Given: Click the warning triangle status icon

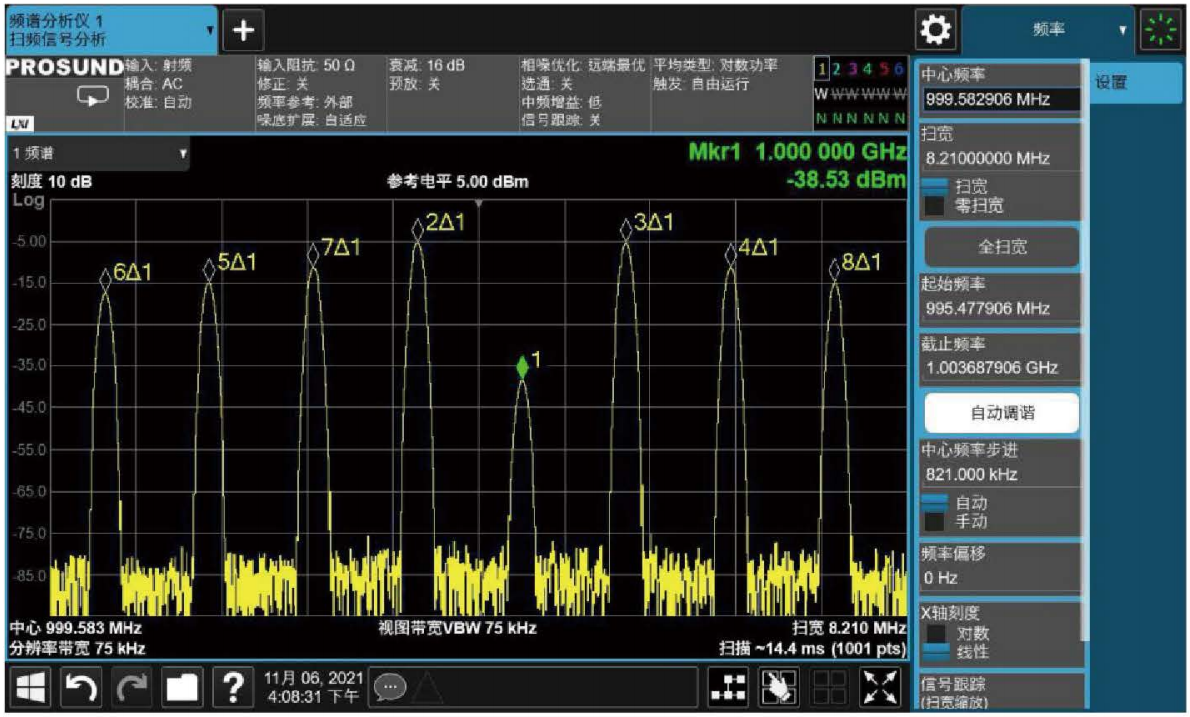Looking at the screenshot, I should [427, 687].
